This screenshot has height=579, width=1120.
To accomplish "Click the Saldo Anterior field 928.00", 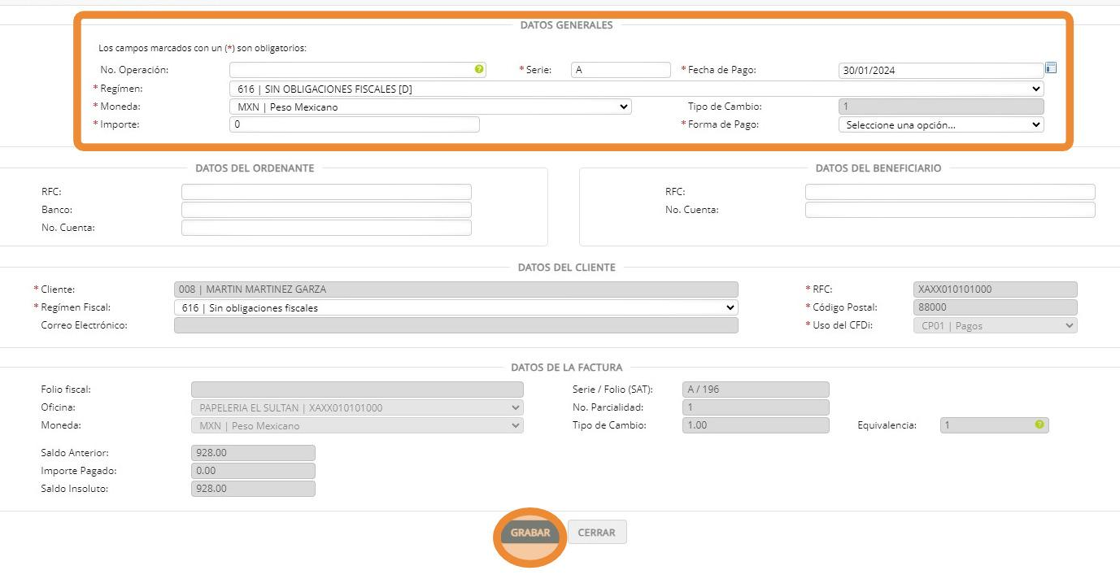I will click(x=253, y=453).
